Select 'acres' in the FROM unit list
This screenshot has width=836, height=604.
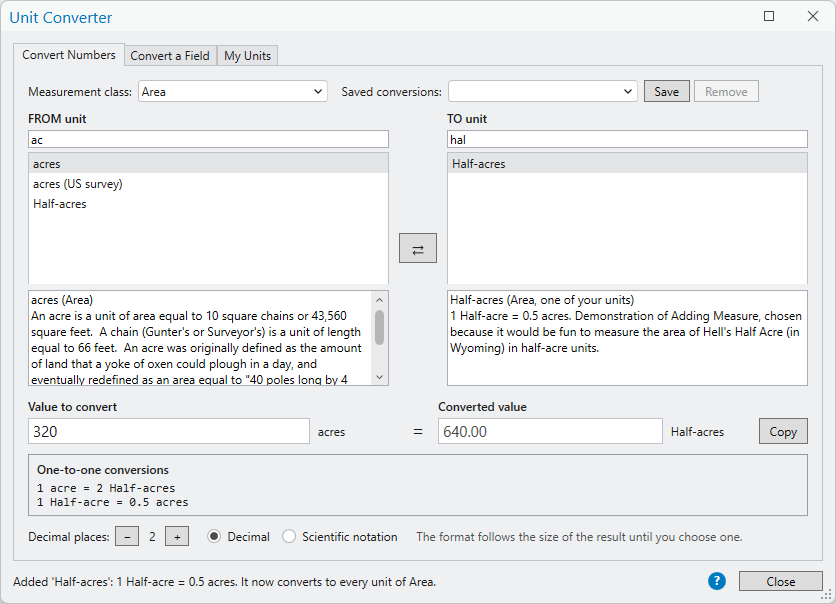[x=208, y=164]
